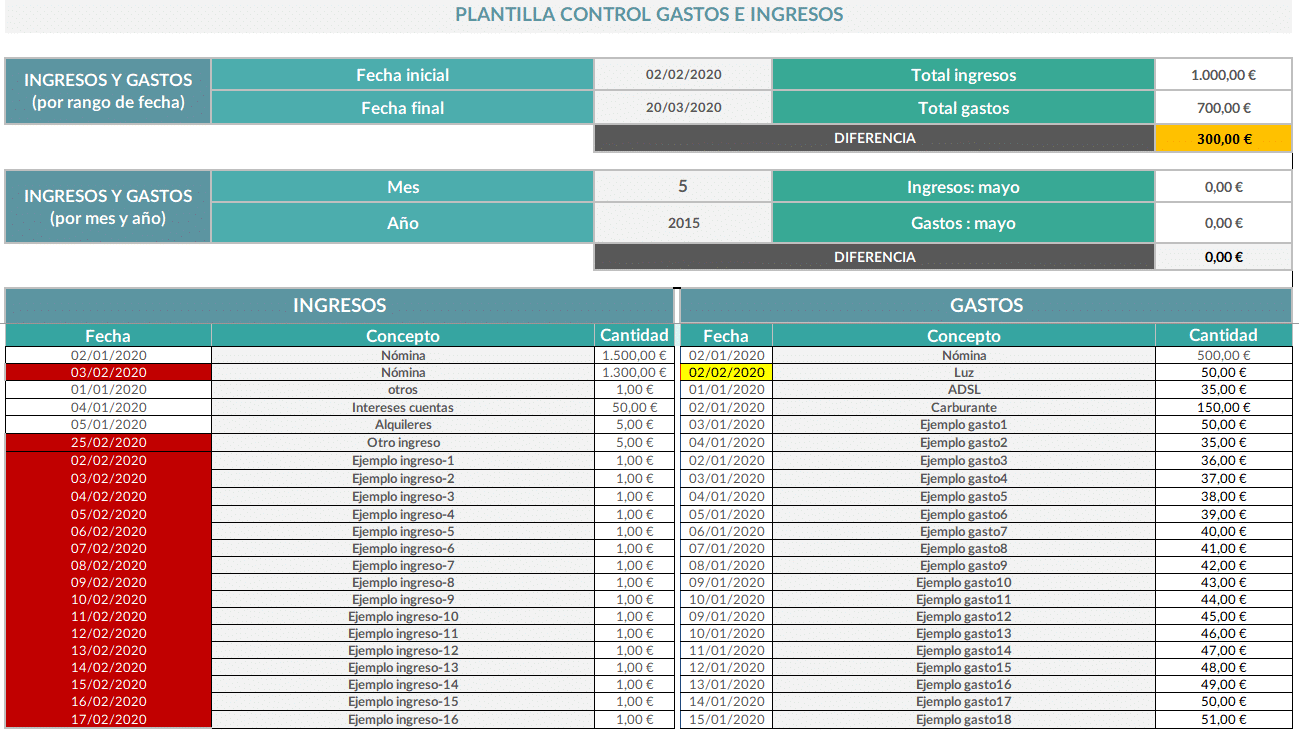Click the Fecha column header under INGRESOS
The height and width of the screenshot is (731, 1299).
pyautogui.click(x=108, y=335)
